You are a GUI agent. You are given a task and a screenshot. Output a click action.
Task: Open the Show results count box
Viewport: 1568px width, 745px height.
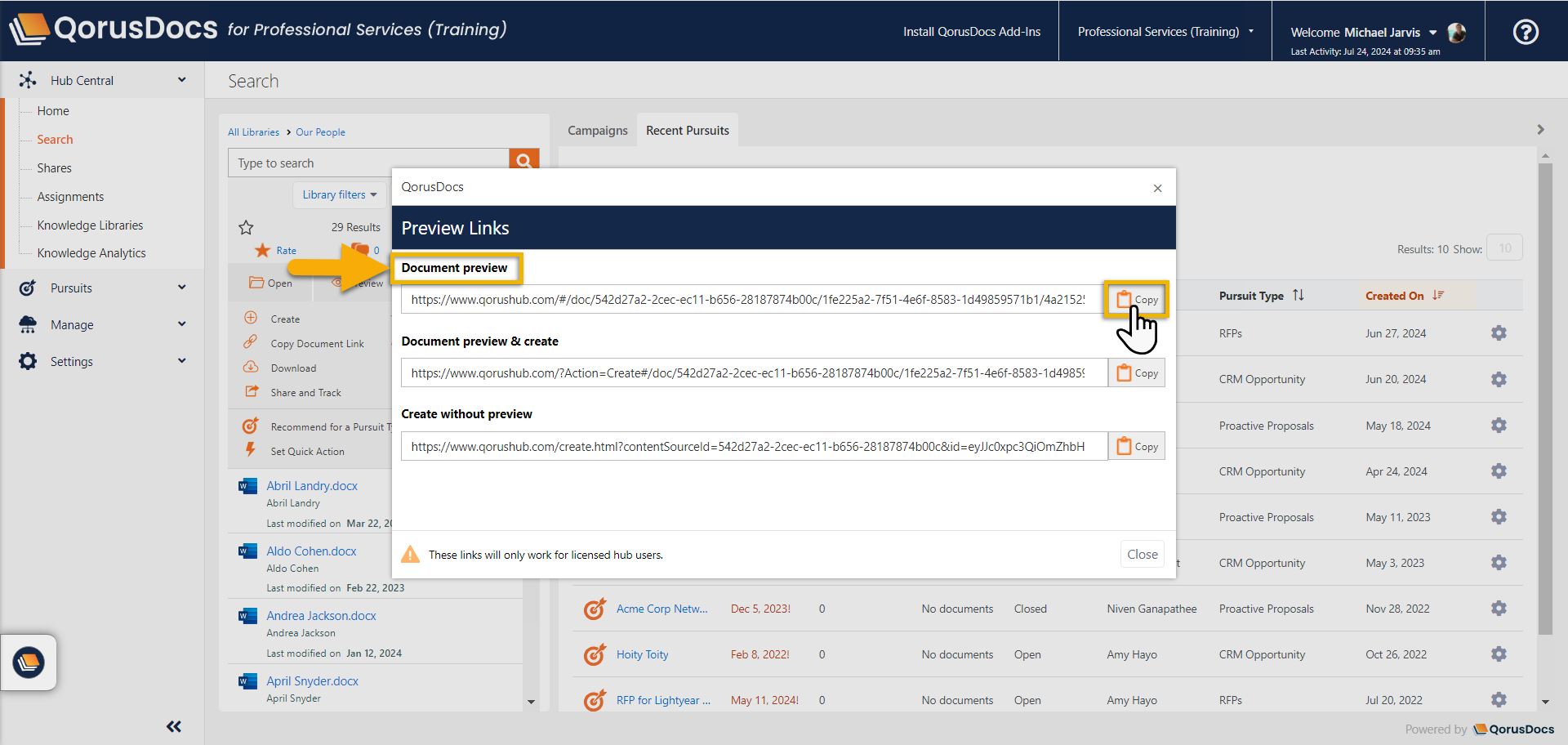(1504, 248)
